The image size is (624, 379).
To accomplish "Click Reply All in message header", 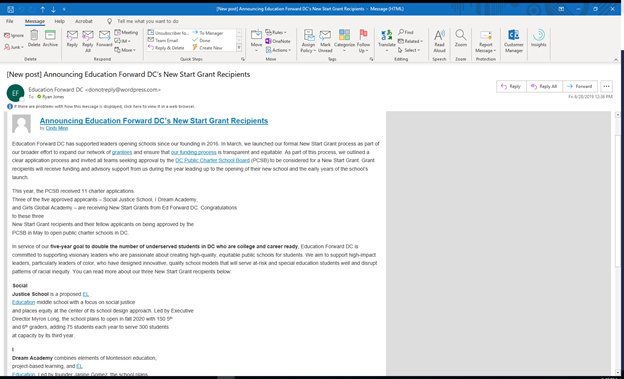I will point(544,86).
